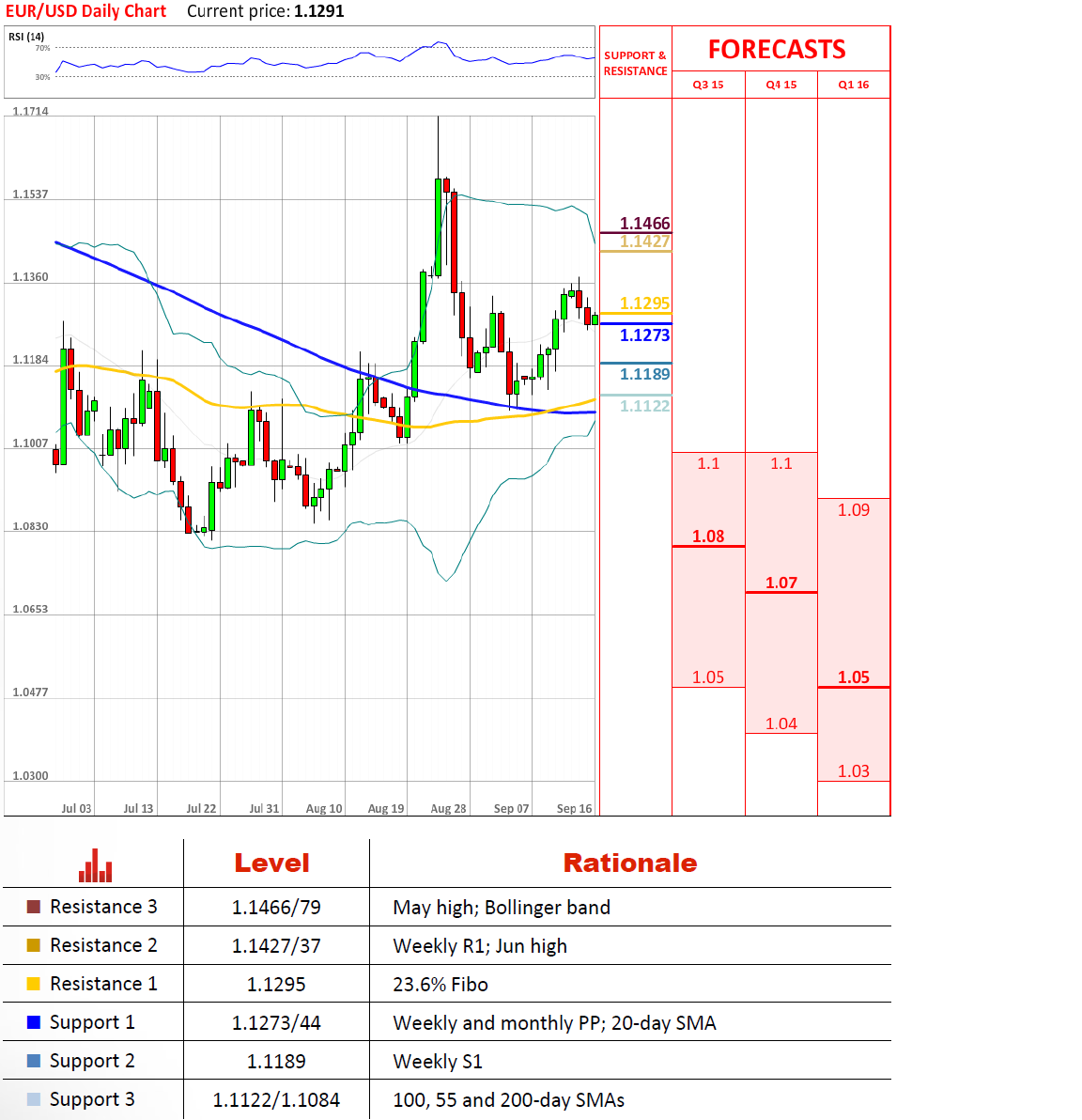
Task: Select the Q3 15 forecast column header
Action: (x=708, y=85)
